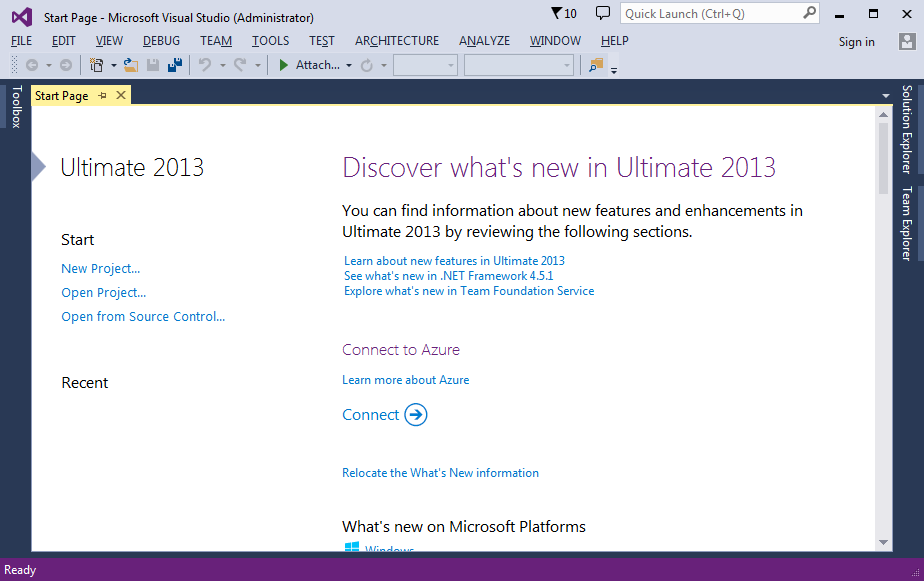This screenshot has height=581, width=924.
Task: Open See what's new in .NET Framework 4.5.1
Action: [449, 276]
